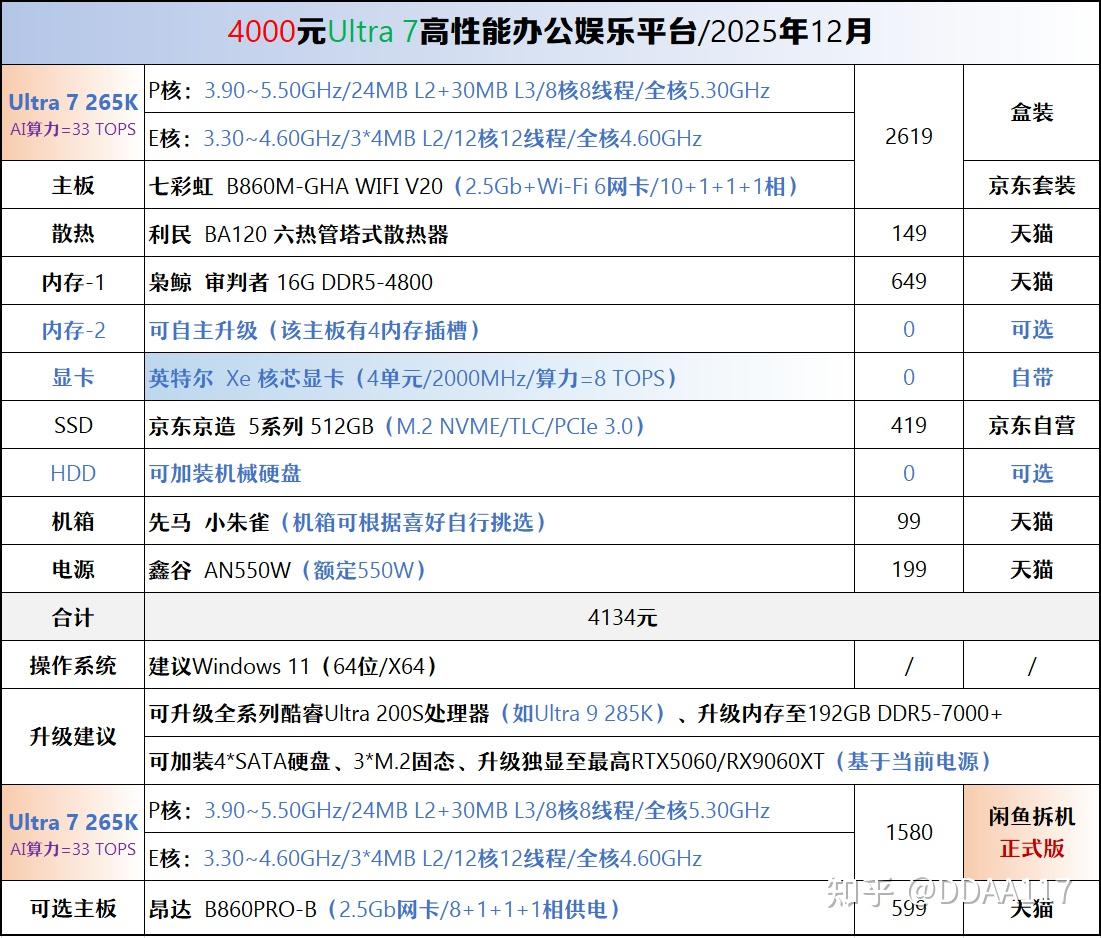Click the 七彩虹 B860M-GHA WIFI V20 motherboard entry
This screenshot has width=1101, height=938.
pyautogui.click(x=499, y=185)
